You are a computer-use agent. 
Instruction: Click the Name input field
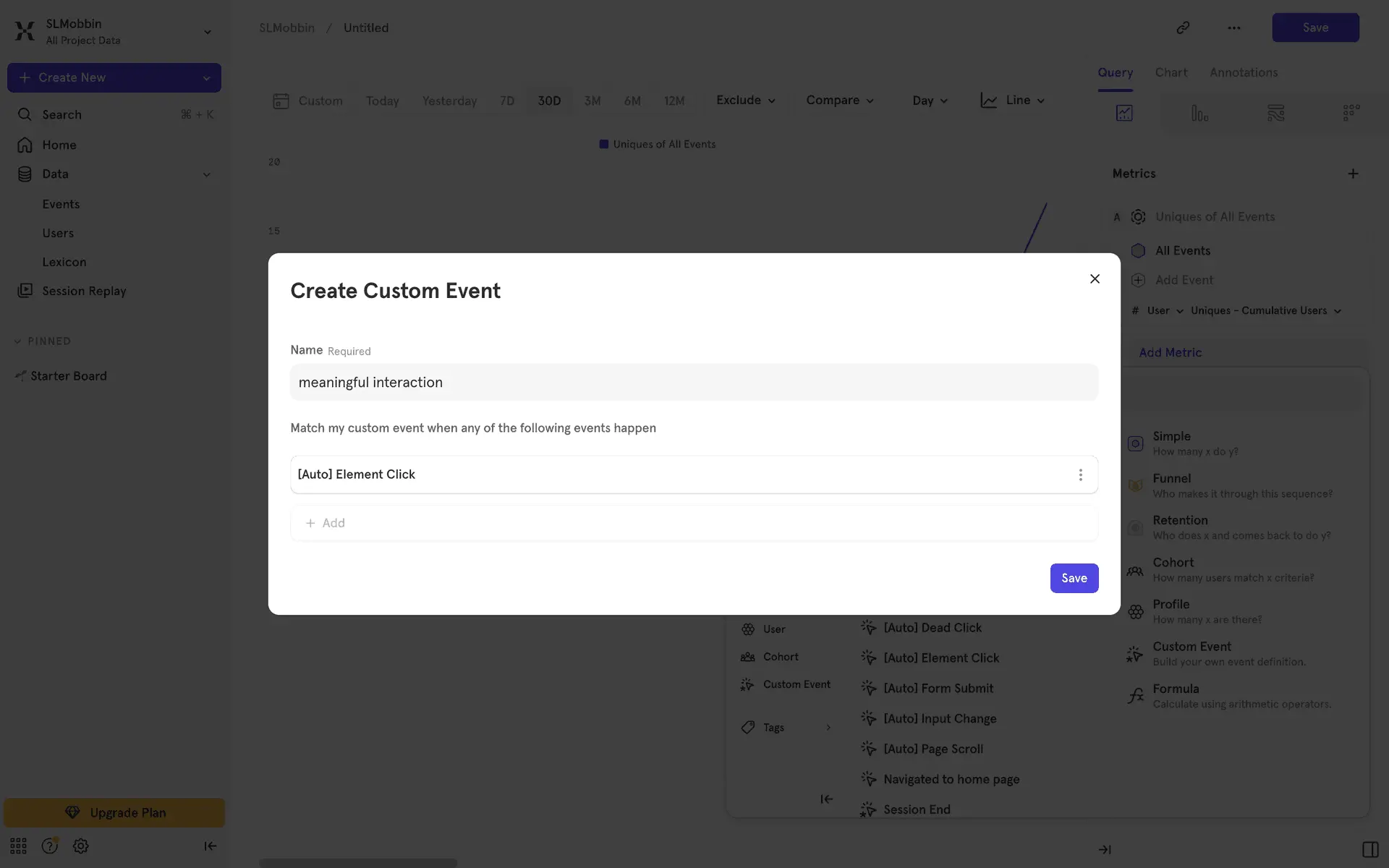(693, 382)
